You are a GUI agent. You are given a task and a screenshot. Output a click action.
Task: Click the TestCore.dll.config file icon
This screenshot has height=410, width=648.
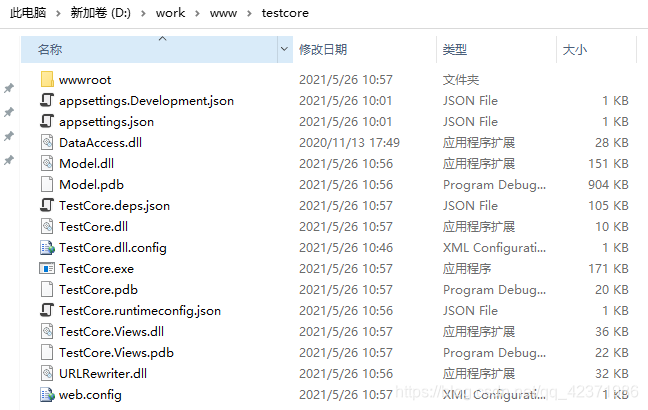pos(47,247)
